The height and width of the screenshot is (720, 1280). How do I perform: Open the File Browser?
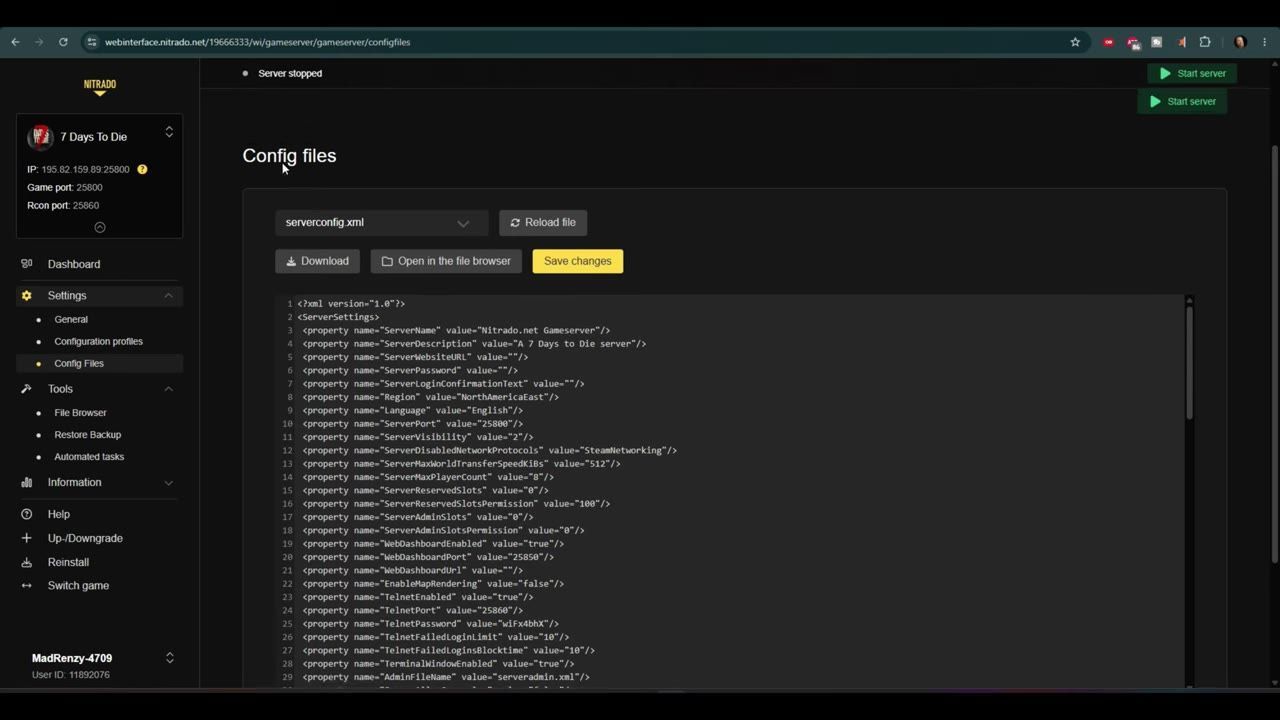[x=80, y=413]
